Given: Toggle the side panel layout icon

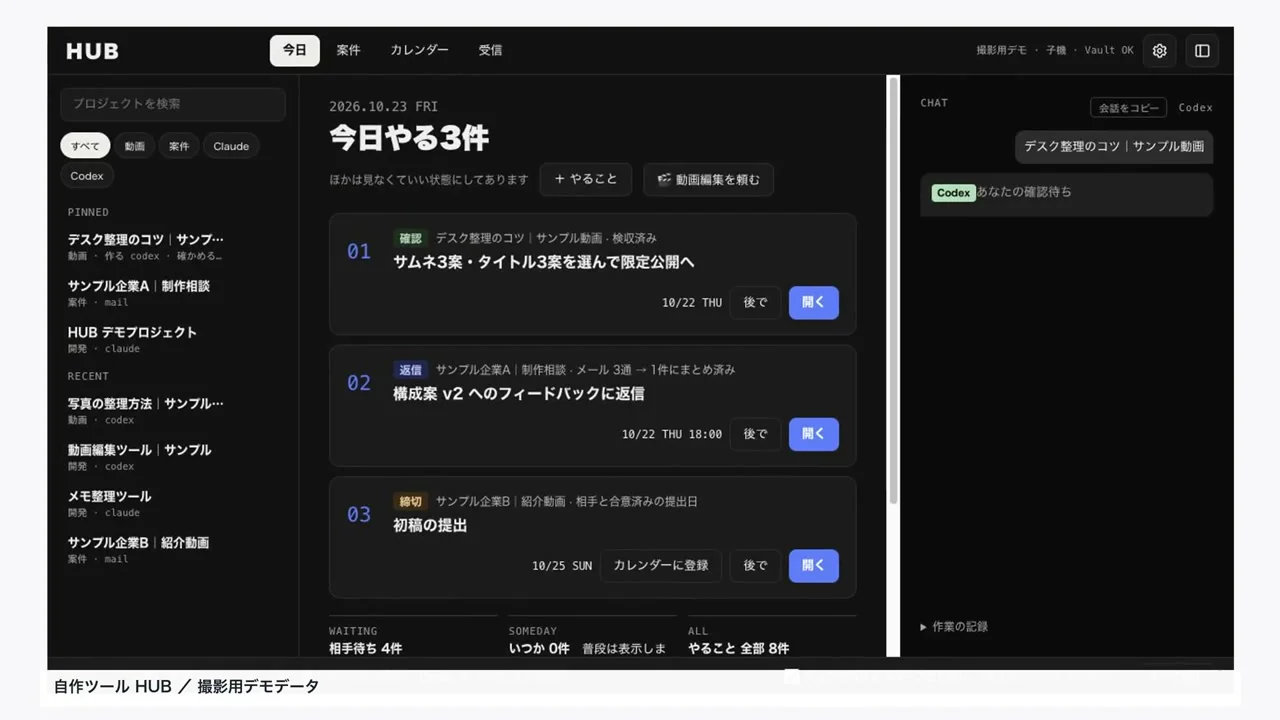Looking at the screenshot, I should [x=1202, y=50].
